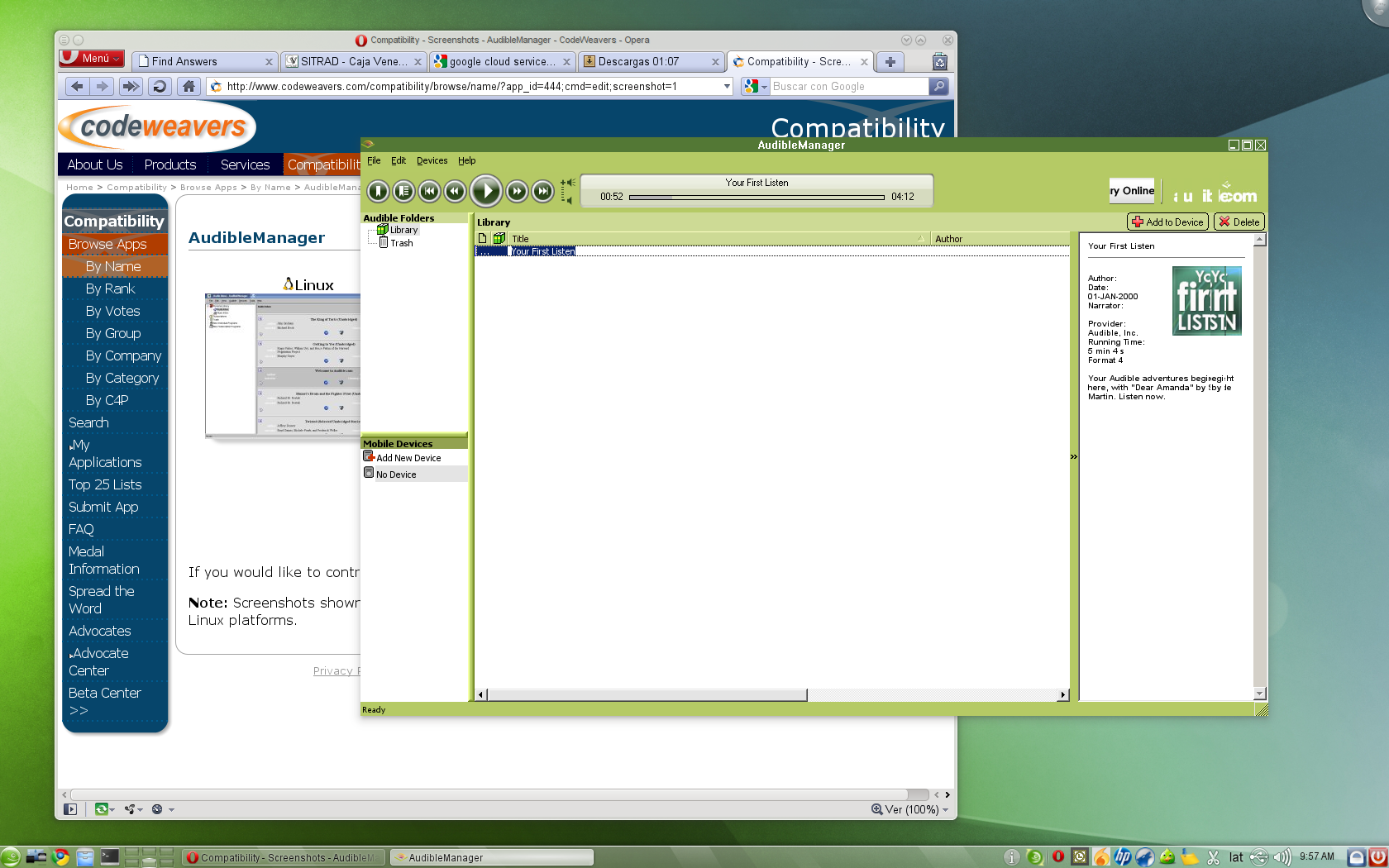Skip to the next section

click(x=542, y=191)
